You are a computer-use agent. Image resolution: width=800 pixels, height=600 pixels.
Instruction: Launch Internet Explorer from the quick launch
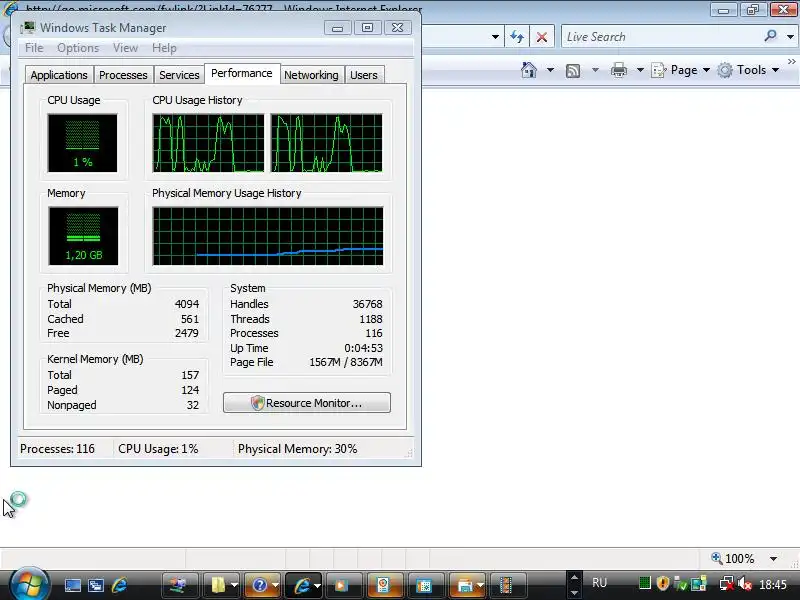[119, 585]
